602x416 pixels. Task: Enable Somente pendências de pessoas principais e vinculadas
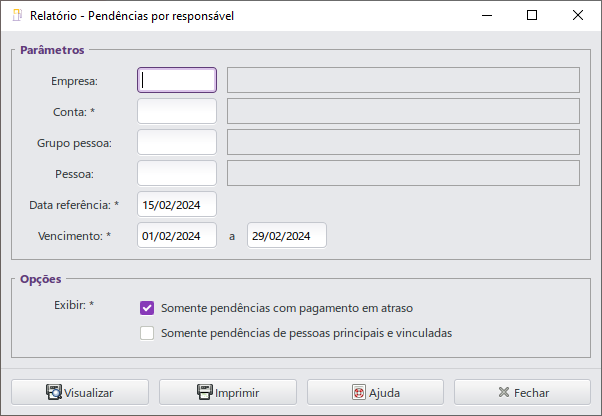pyautogui.click(x=147, y=333)
